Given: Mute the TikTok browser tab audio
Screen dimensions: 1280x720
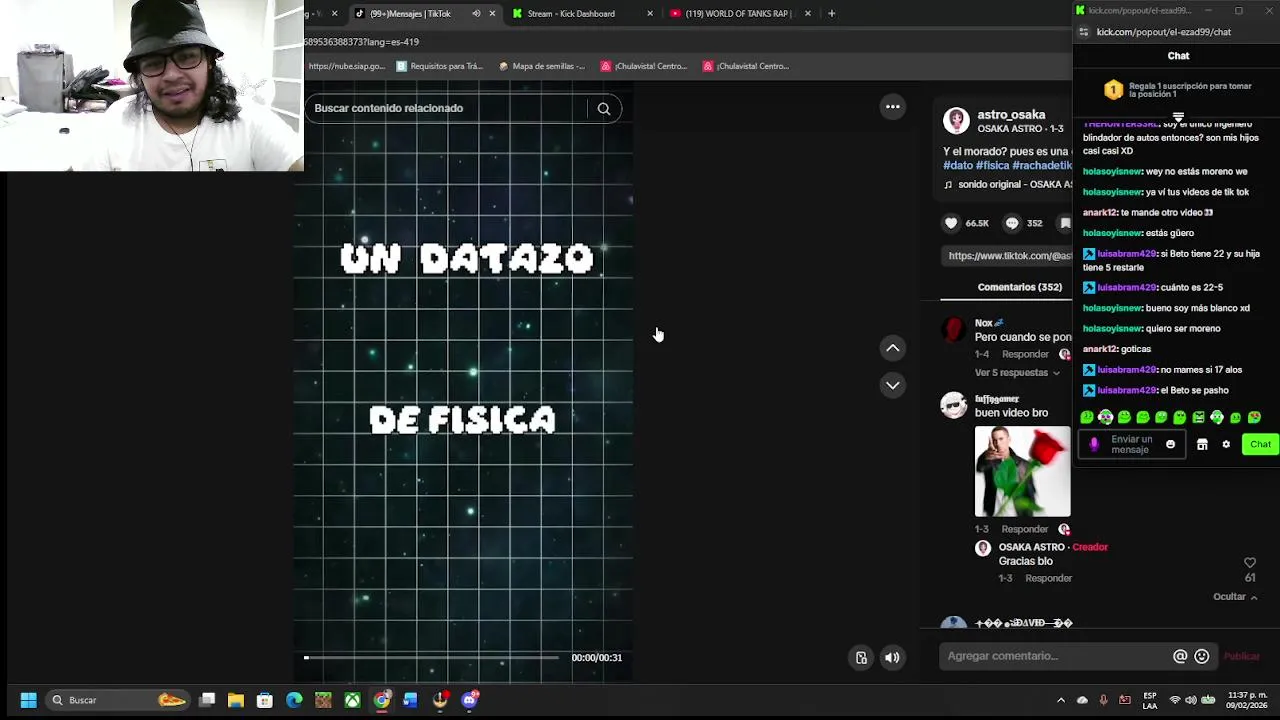Looking at the screenshot, I should [476, 14].
